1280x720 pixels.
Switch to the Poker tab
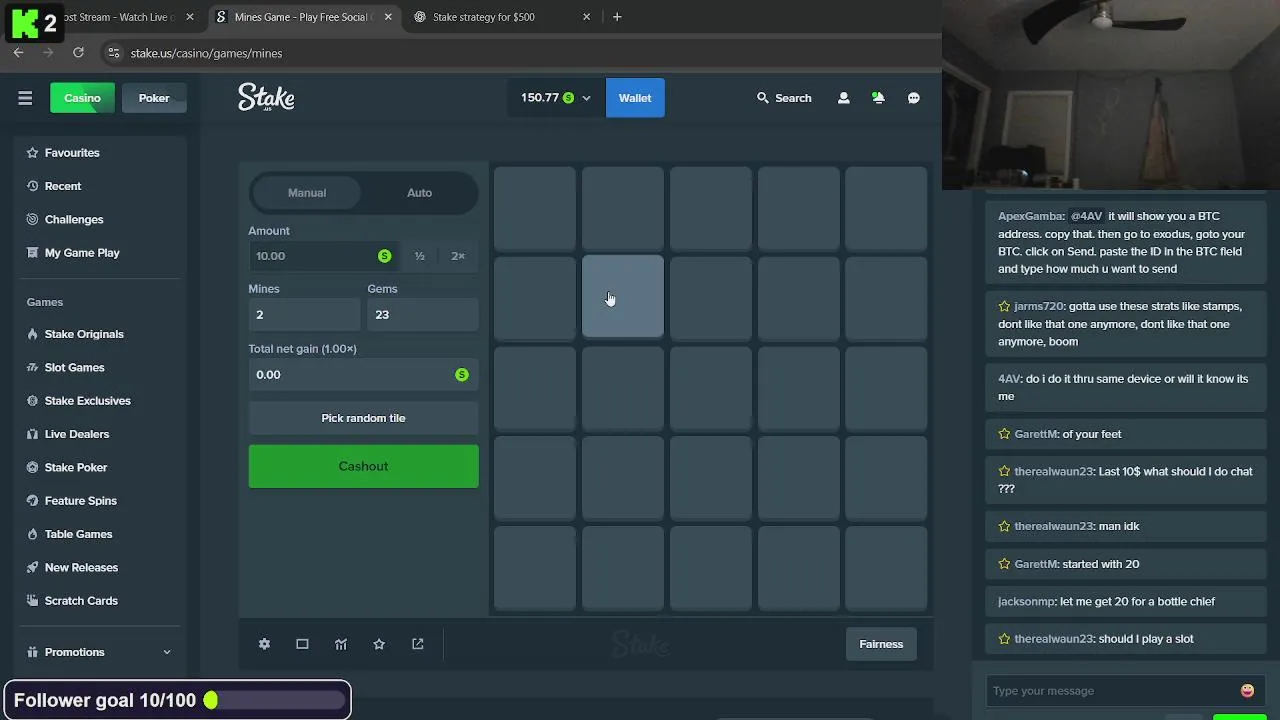154,98
